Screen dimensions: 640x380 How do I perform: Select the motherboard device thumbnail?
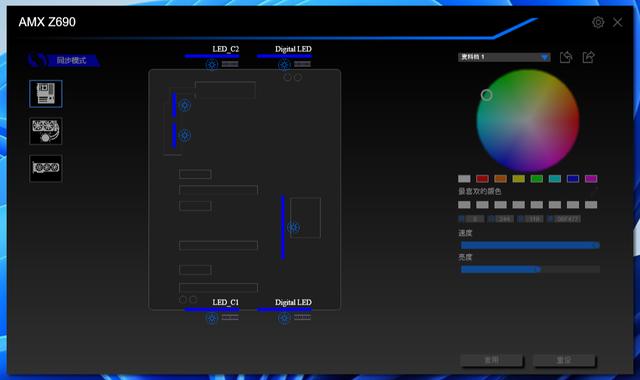point(46,94)
